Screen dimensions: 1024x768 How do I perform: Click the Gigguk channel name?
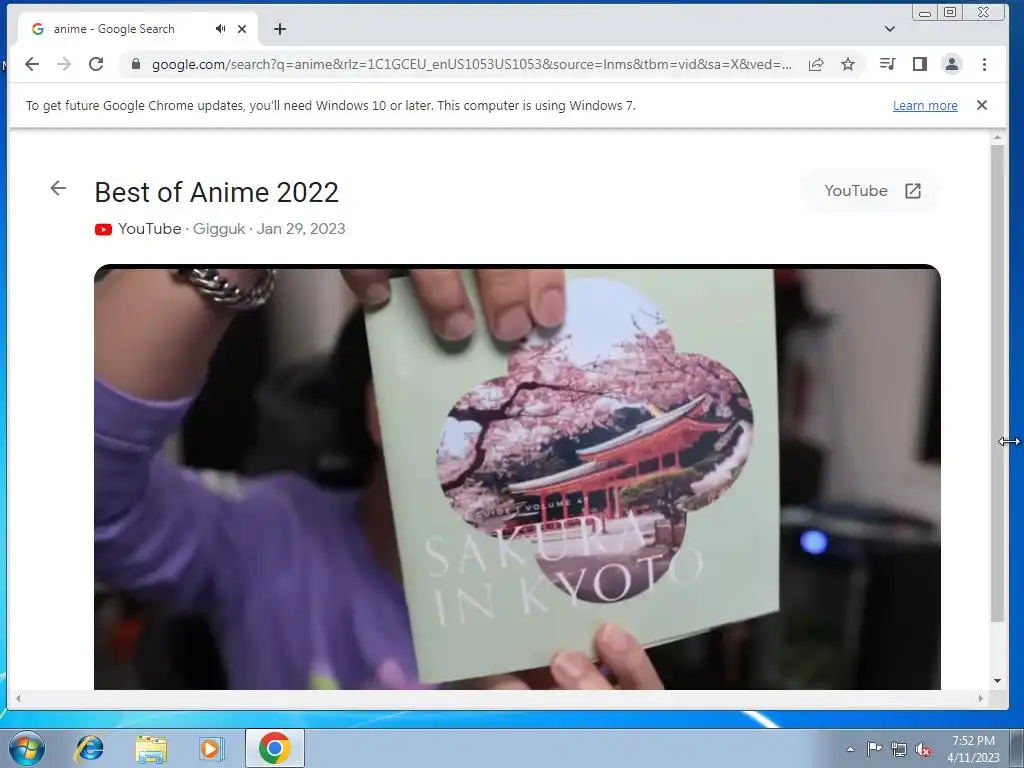pyautogui.click(x=219, y=229)
